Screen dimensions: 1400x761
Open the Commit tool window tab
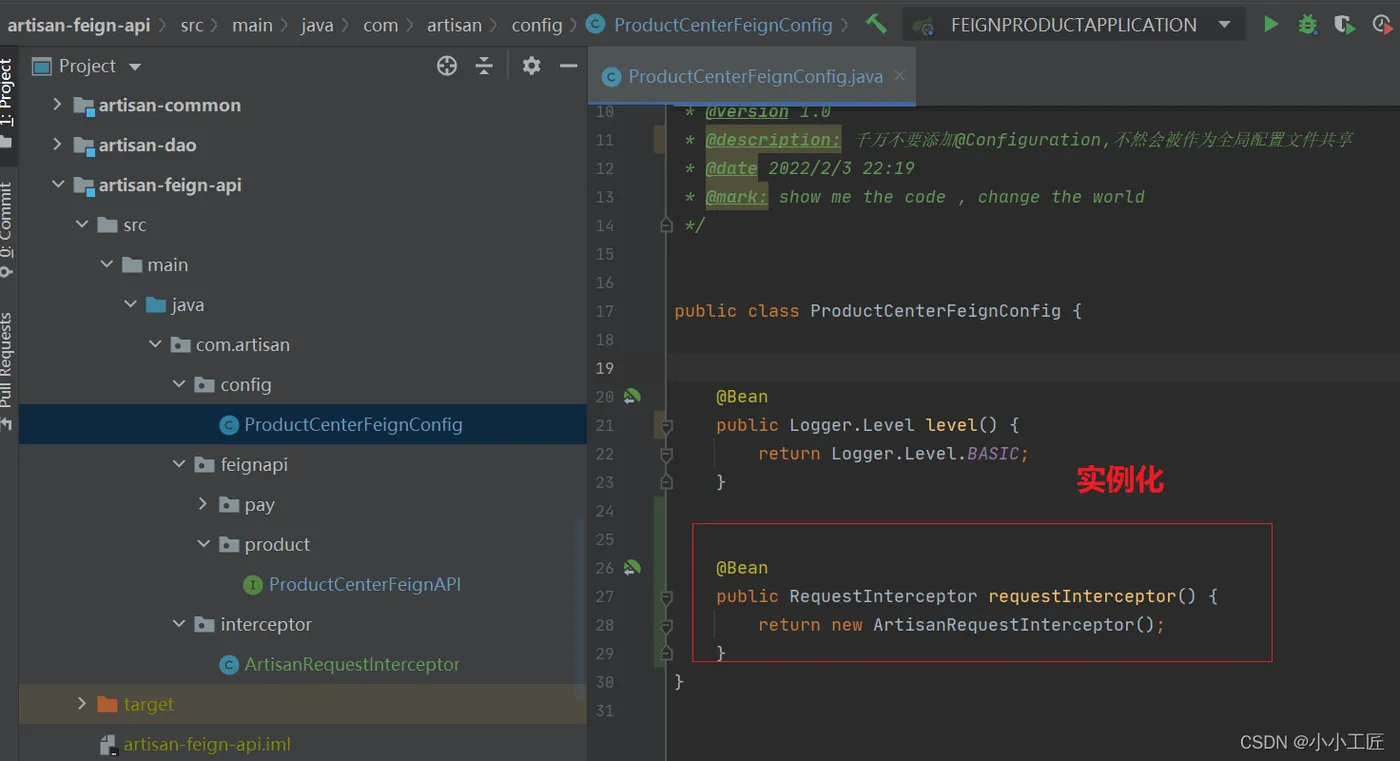7,230
